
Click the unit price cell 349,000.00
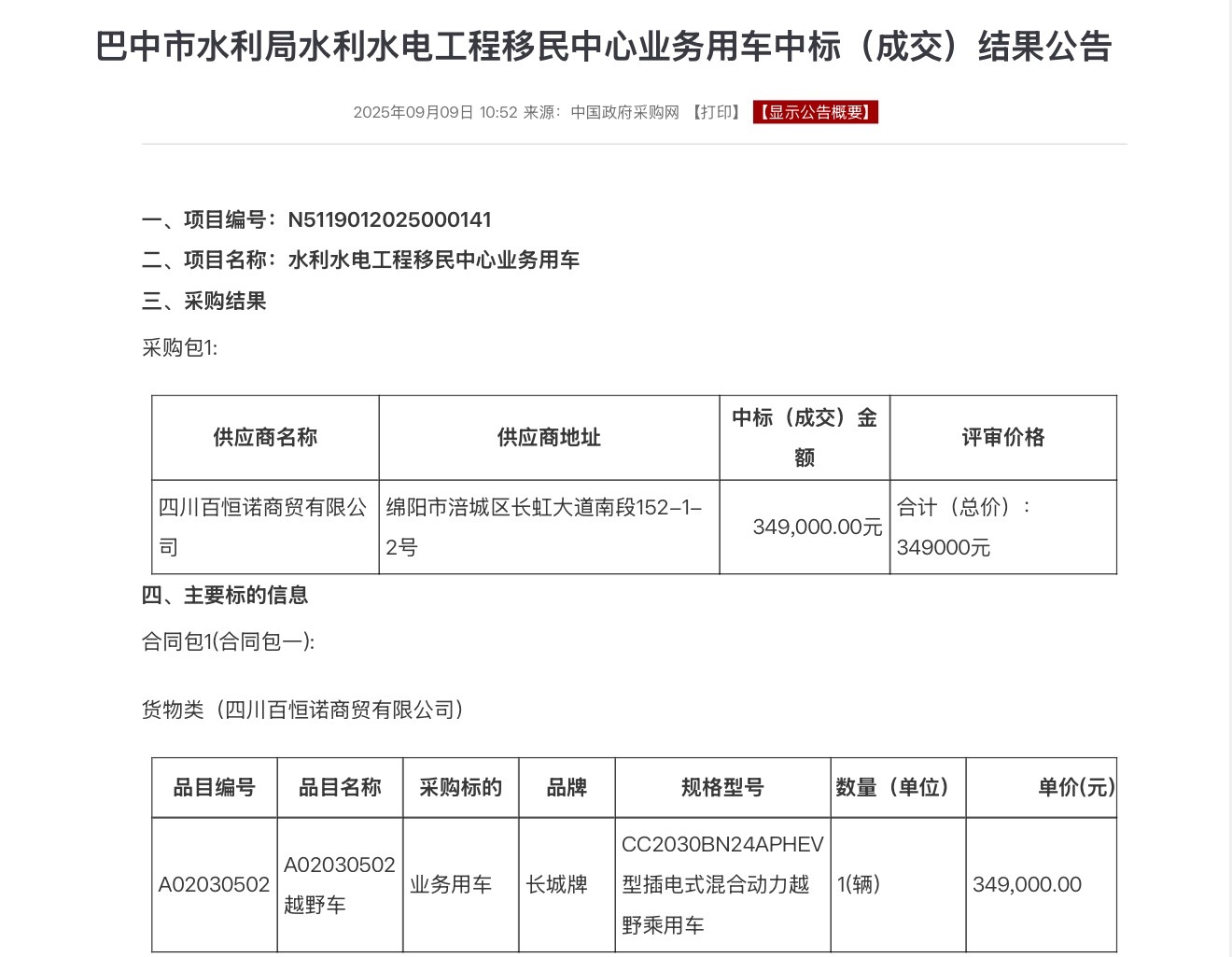1042,884
